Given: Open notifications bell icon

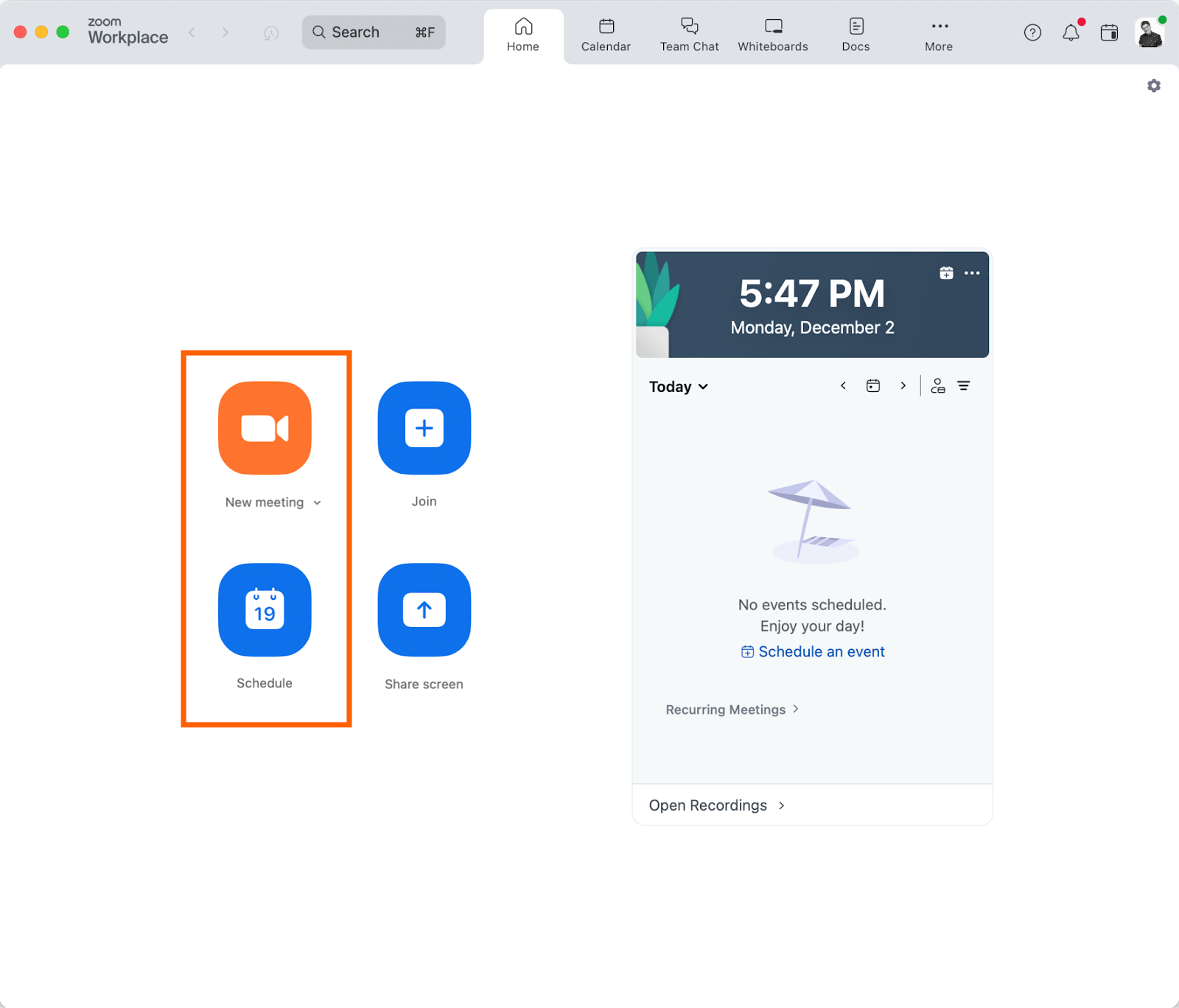Looking at the screenshot, I should coord(1071,32).
